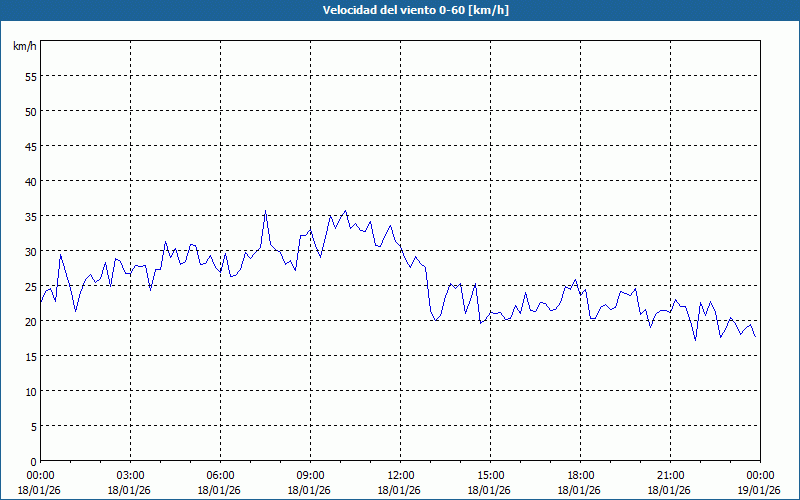Click the 06:00 time label on the x-axis

pos(220,475)
